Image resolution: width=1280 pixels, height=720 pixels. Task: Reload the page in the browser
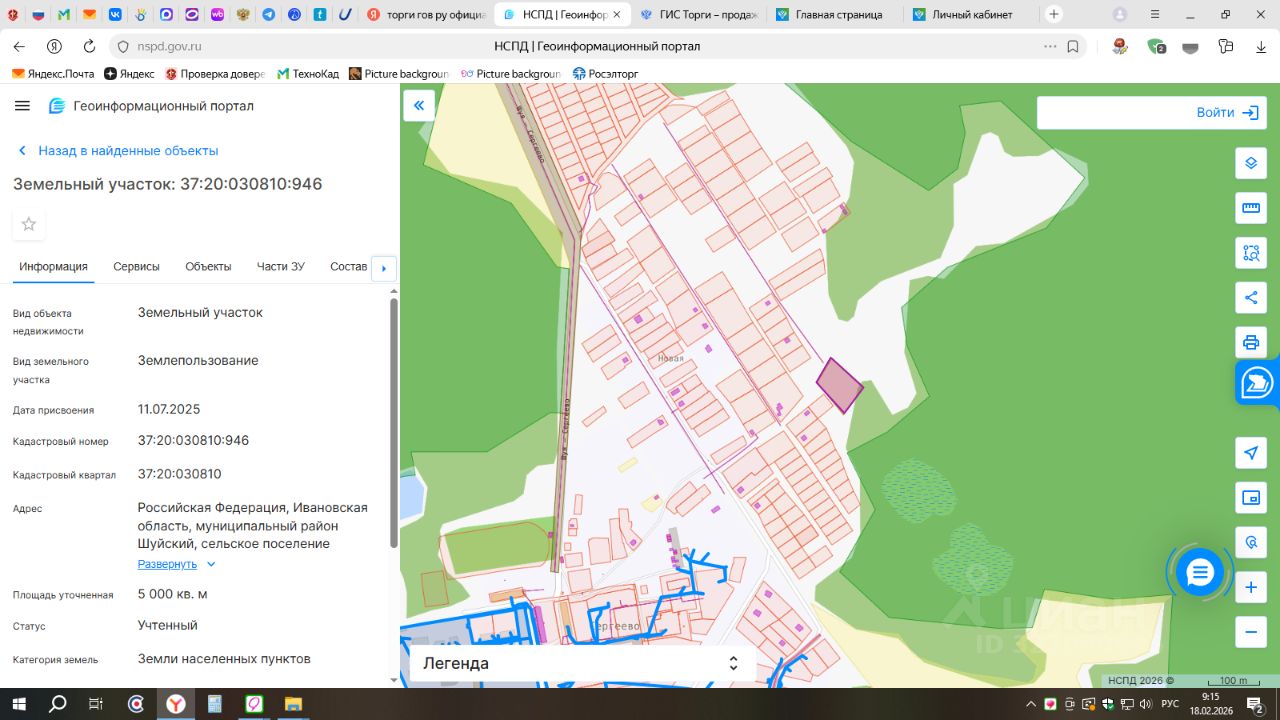[89, 46]
